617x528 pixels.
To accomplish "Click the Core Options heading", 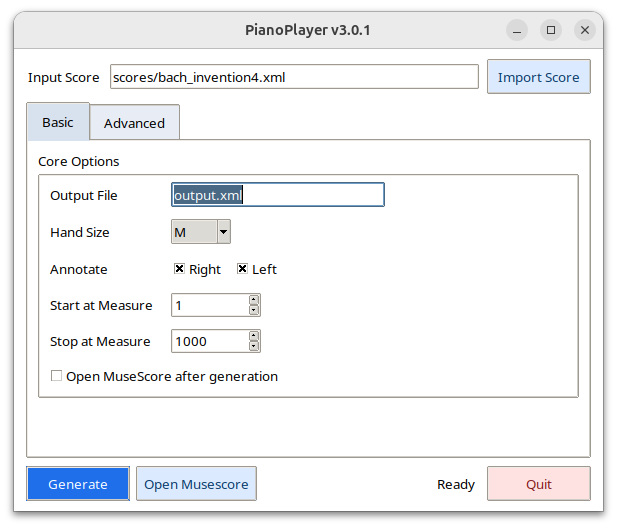I will 79,161.
